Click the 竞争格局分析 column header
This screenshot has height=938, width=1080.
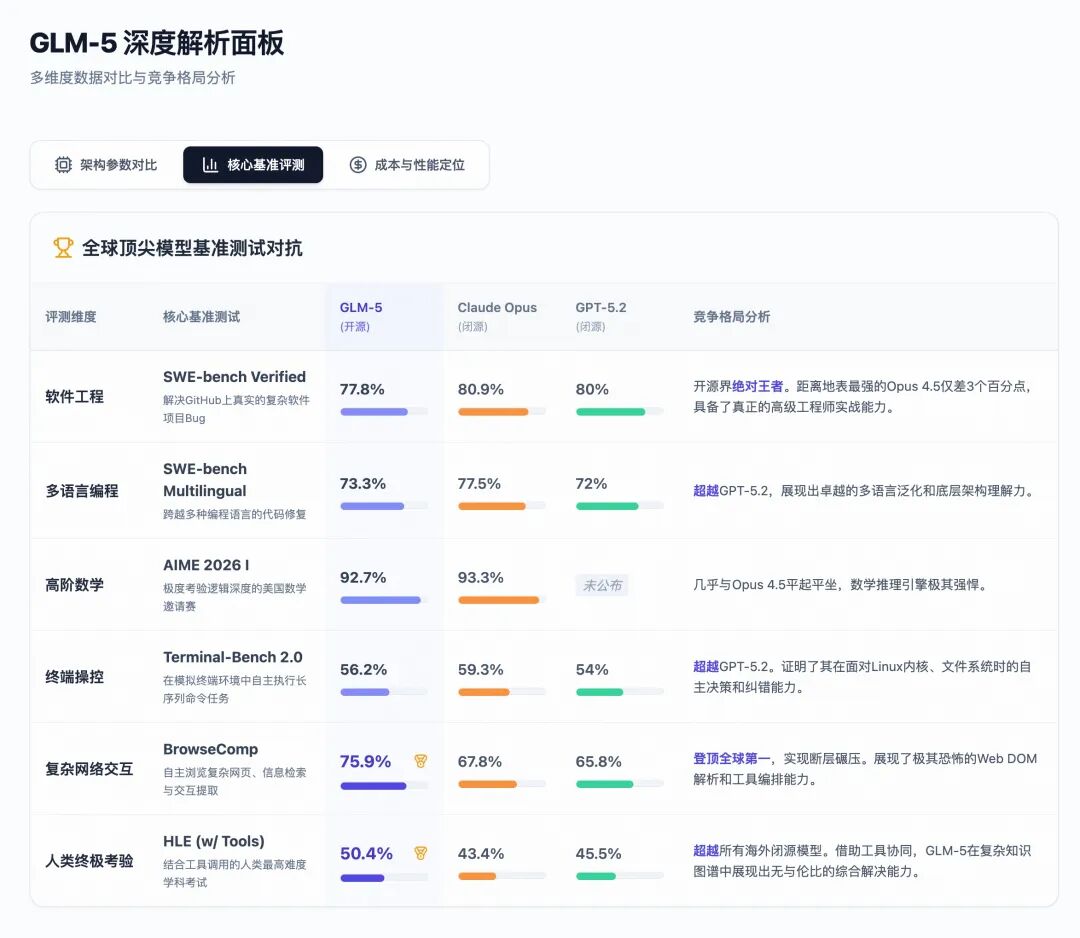pos(732,317)
